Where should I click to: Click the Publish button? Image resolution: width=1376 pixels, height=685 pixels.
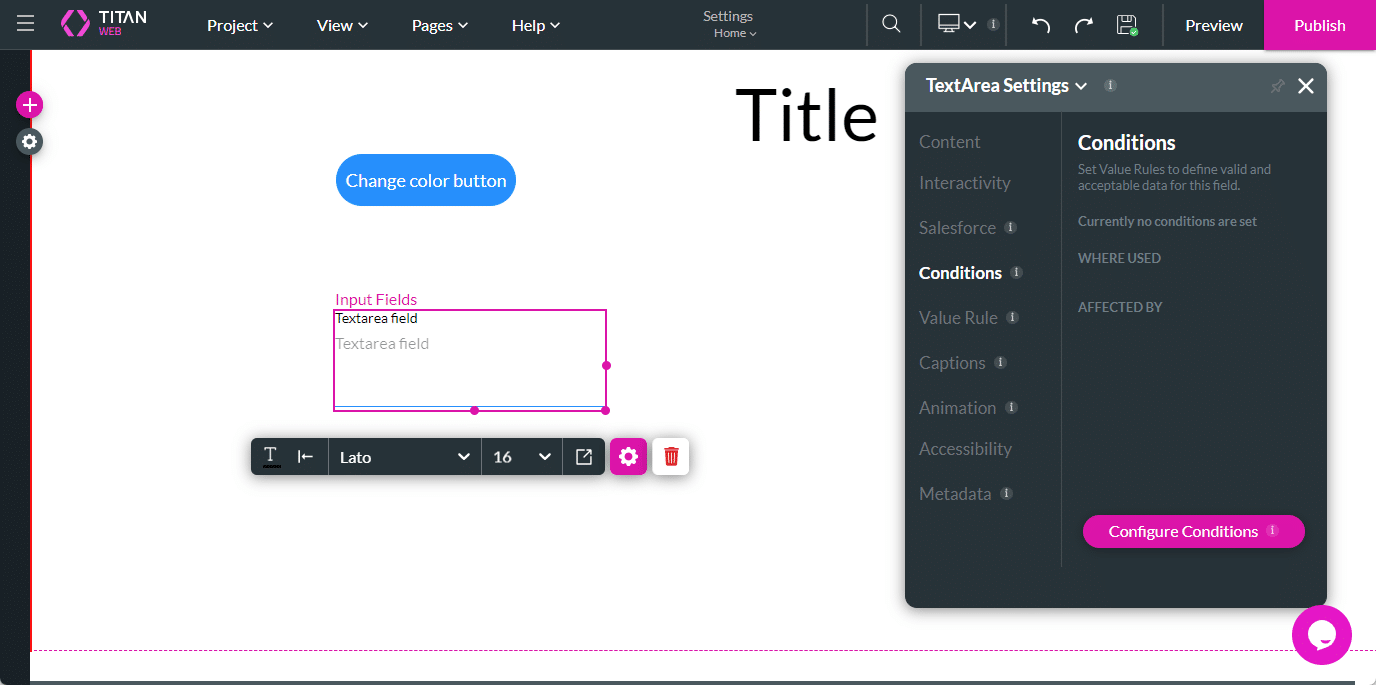click(x=1319, y=25)
